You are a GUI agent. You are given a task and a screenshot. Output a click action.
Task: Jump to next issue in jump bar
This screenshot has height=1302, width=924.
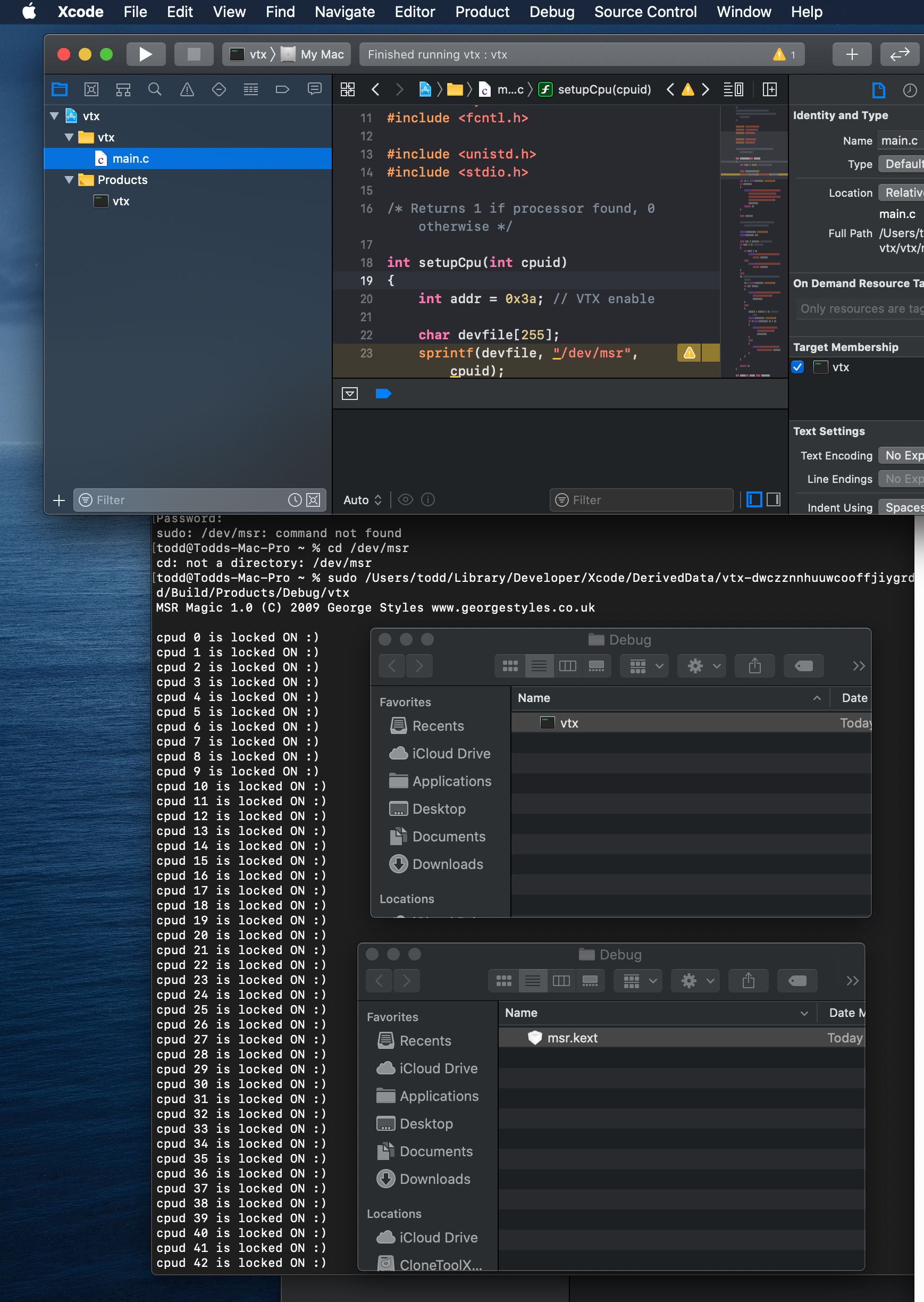(x=705, y=89)
